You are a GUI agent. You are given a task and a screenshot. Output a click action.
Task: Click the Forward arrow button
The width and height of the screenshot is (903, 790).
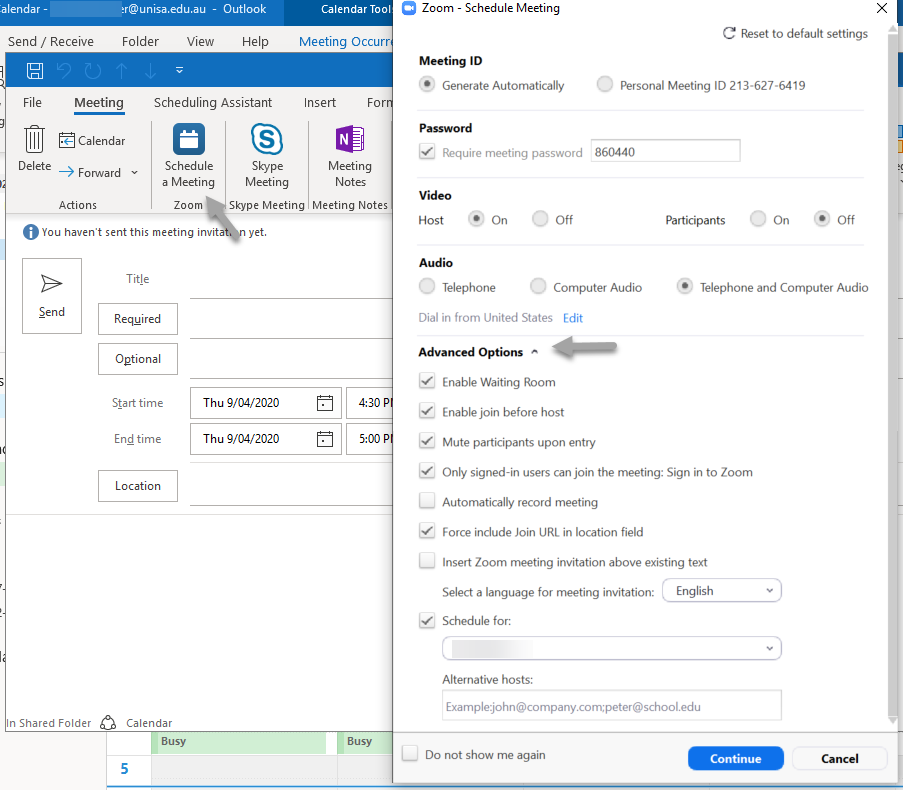pyautogui.click(x=90, y=172)
